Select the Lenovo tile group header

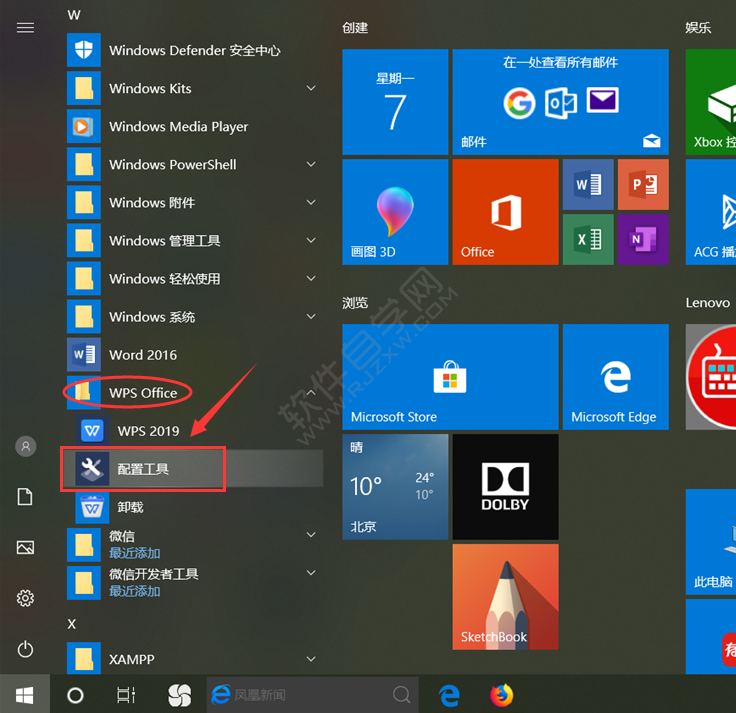(x=707, y=303)
